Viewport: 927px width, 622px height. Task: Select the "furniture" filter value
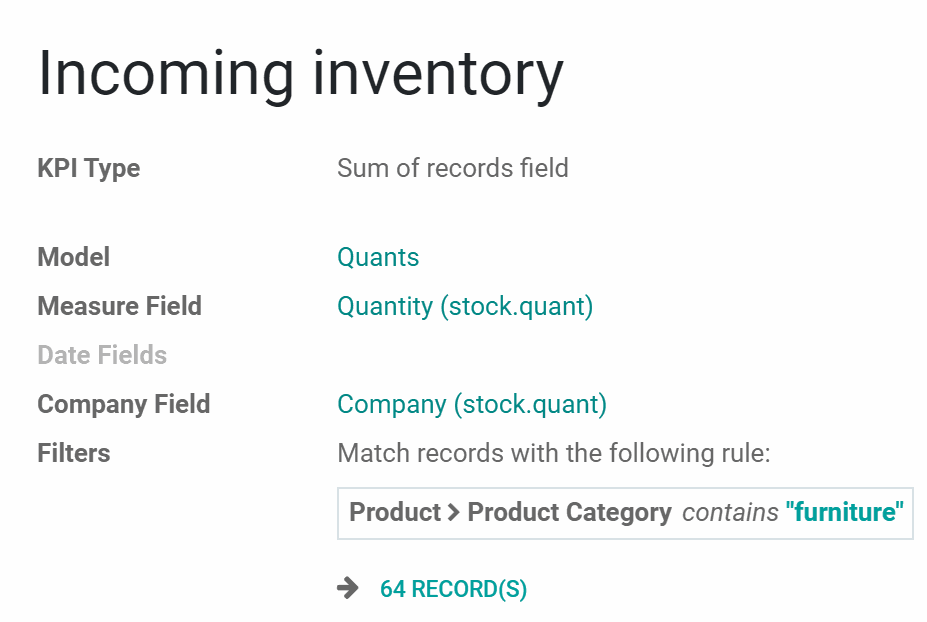point(844,512)
